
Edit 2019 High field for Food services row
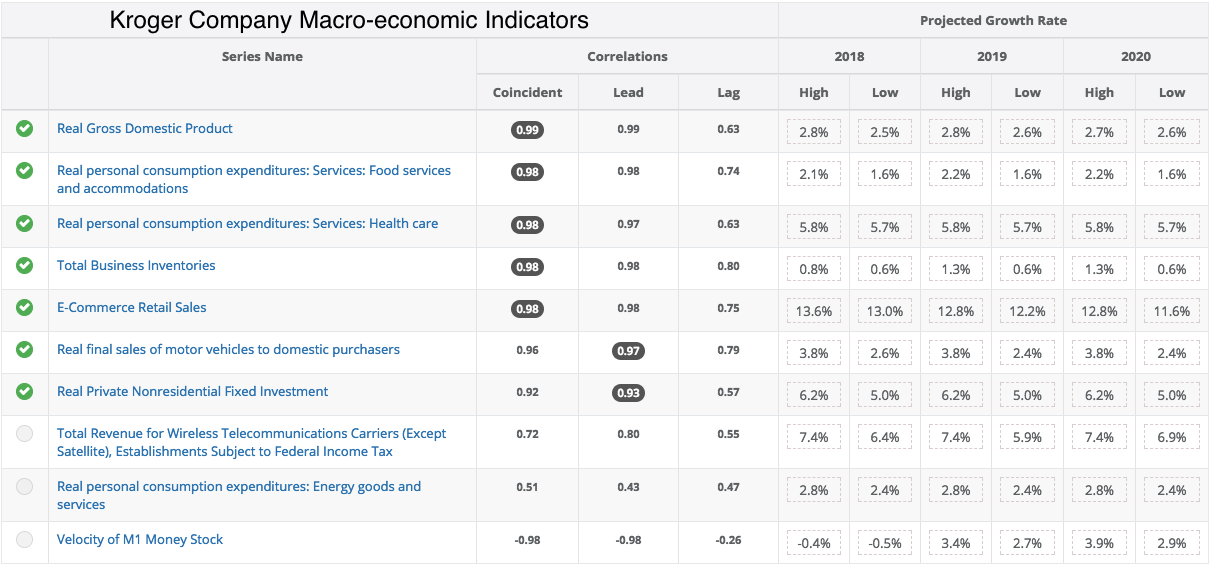(956, 174)
